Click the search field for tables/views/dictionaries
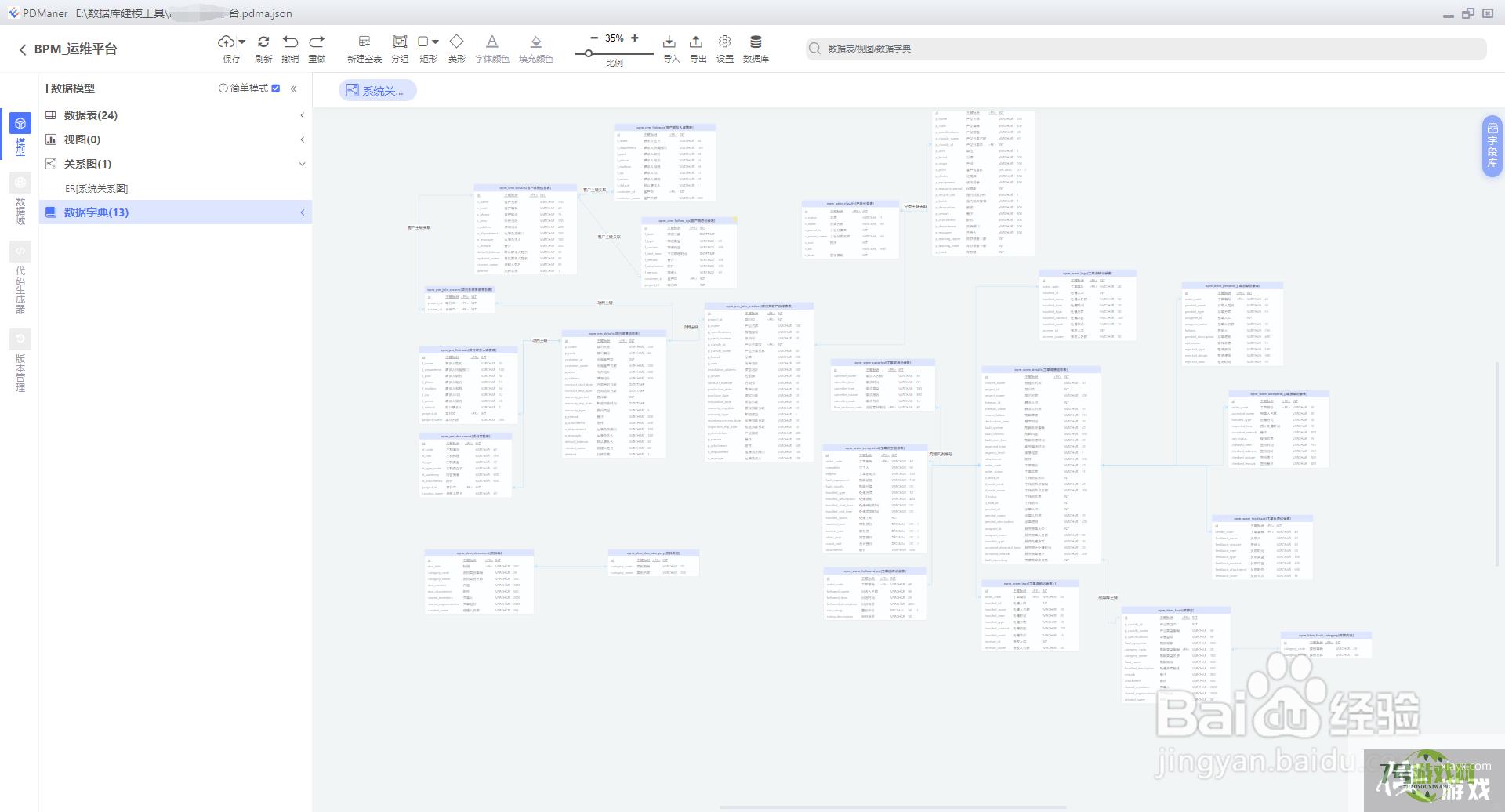Screen dimensions: 1505x812 pyautogui.click(x=1146, y=49)
